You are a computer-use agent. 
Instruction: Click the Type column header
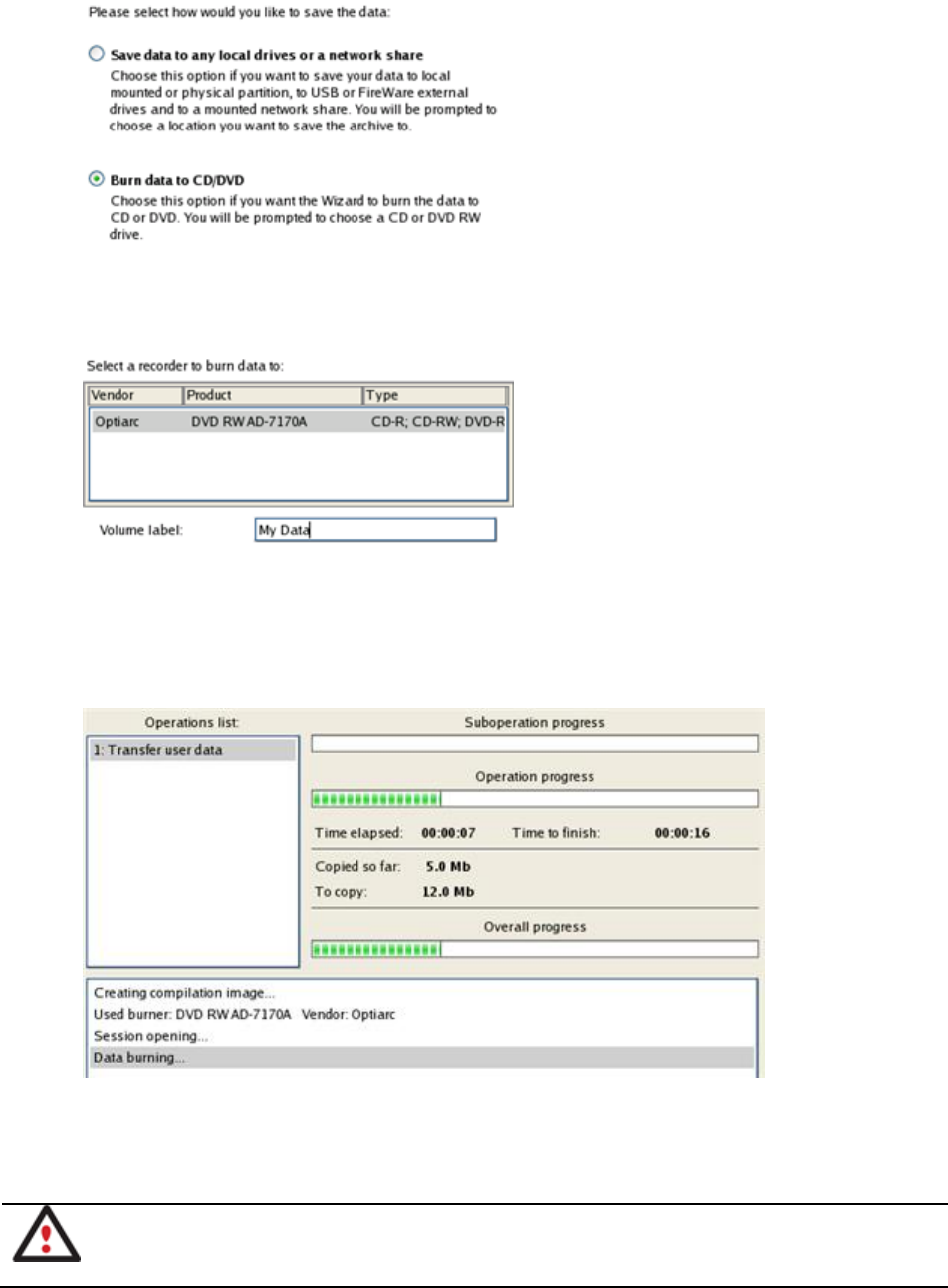point(434,395)
